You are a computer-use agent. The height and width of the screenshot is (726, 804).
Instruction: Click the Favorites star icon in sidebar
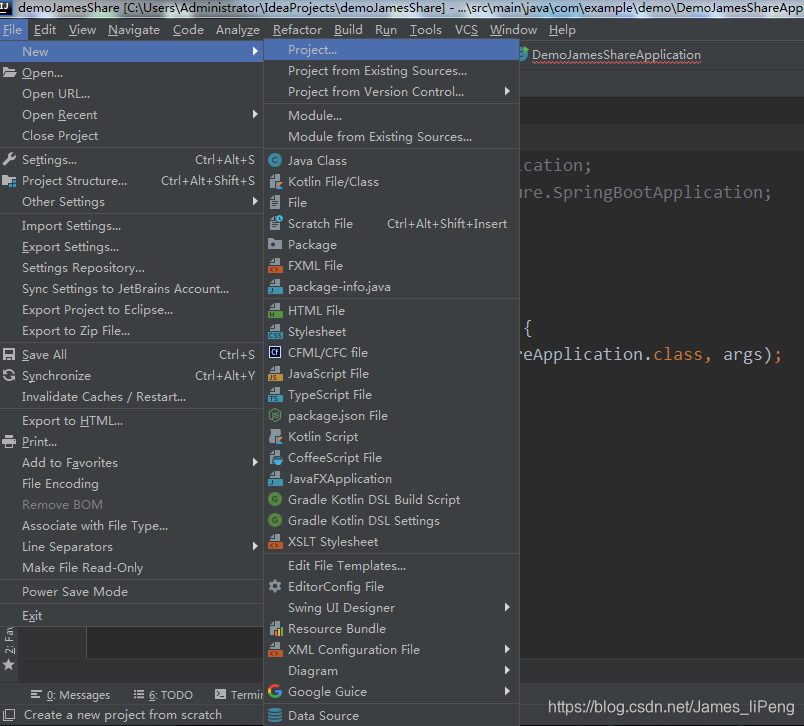[x=9, y=665]
